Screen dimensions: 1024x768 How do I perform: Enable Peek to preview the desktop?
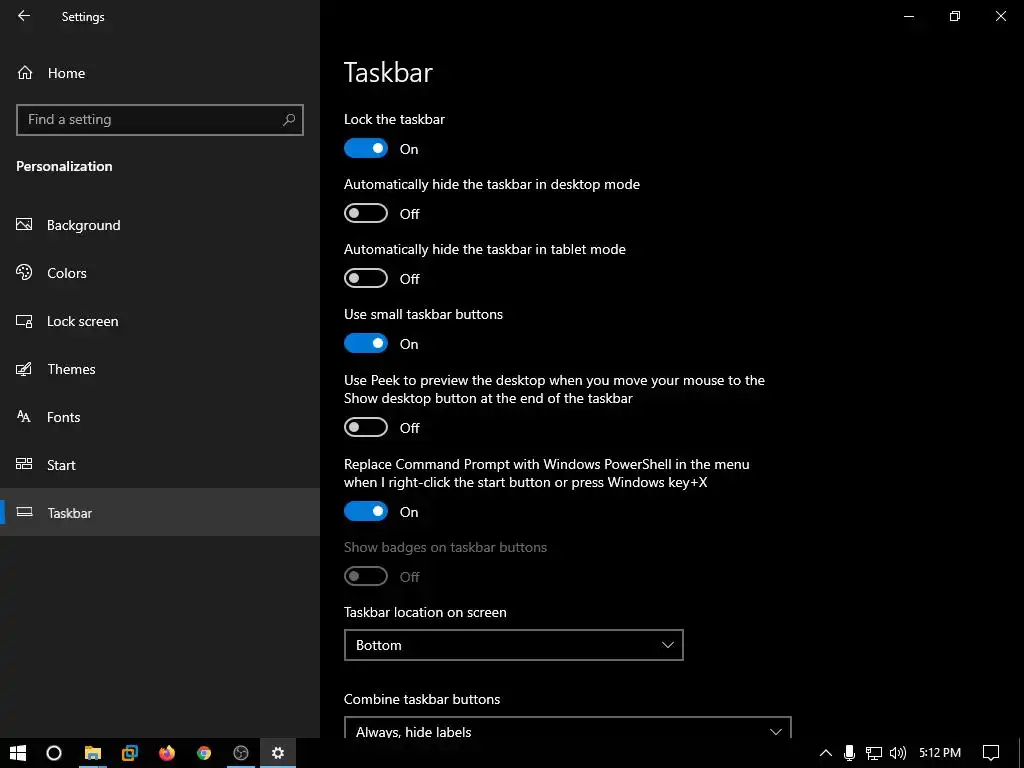point(366,427)
